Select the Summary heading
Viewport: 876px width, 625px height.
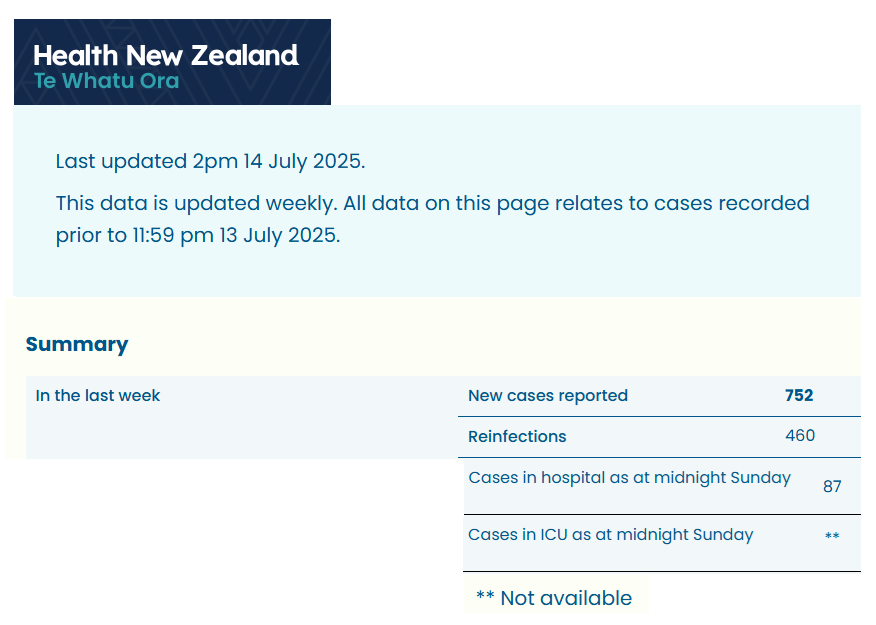77,344
